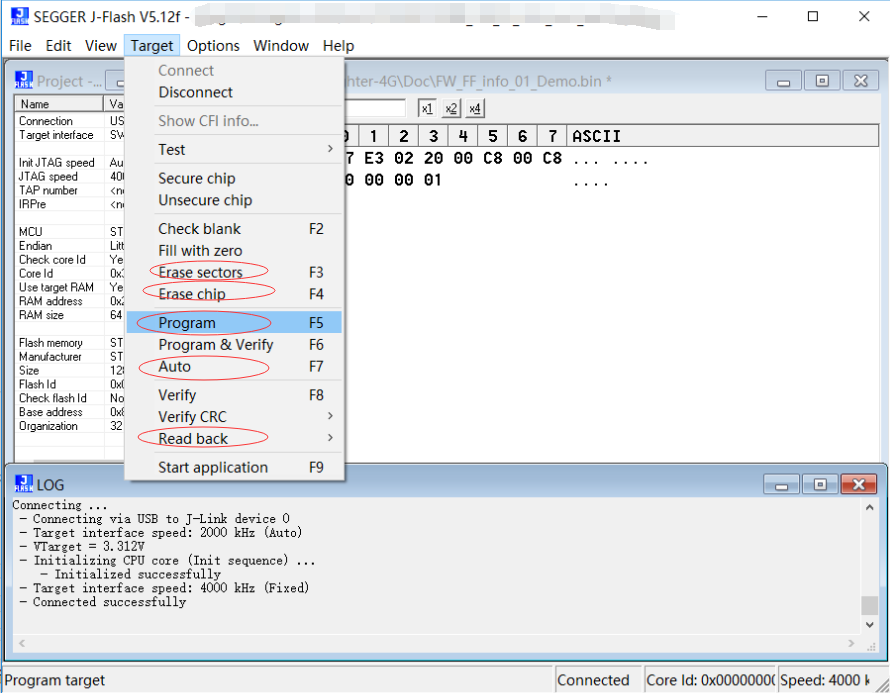Click the x1 byte-width icon
Image resolution: width=890 pixels, height=693 pixels.
pos(427,108)
